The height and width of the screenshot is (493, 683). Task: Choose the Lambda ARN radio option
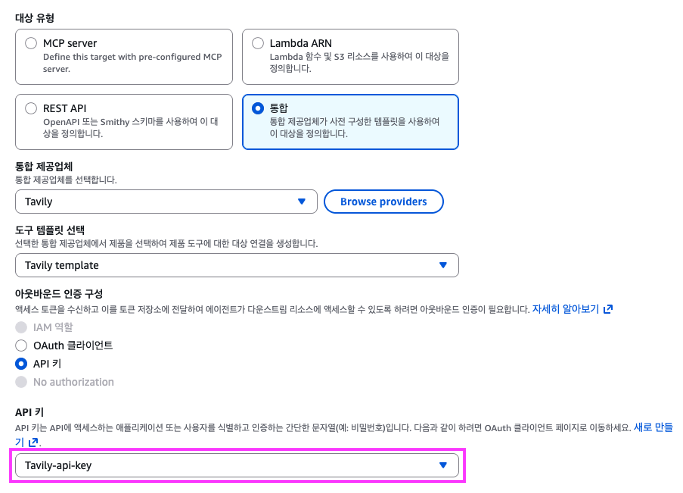point(259,44)
